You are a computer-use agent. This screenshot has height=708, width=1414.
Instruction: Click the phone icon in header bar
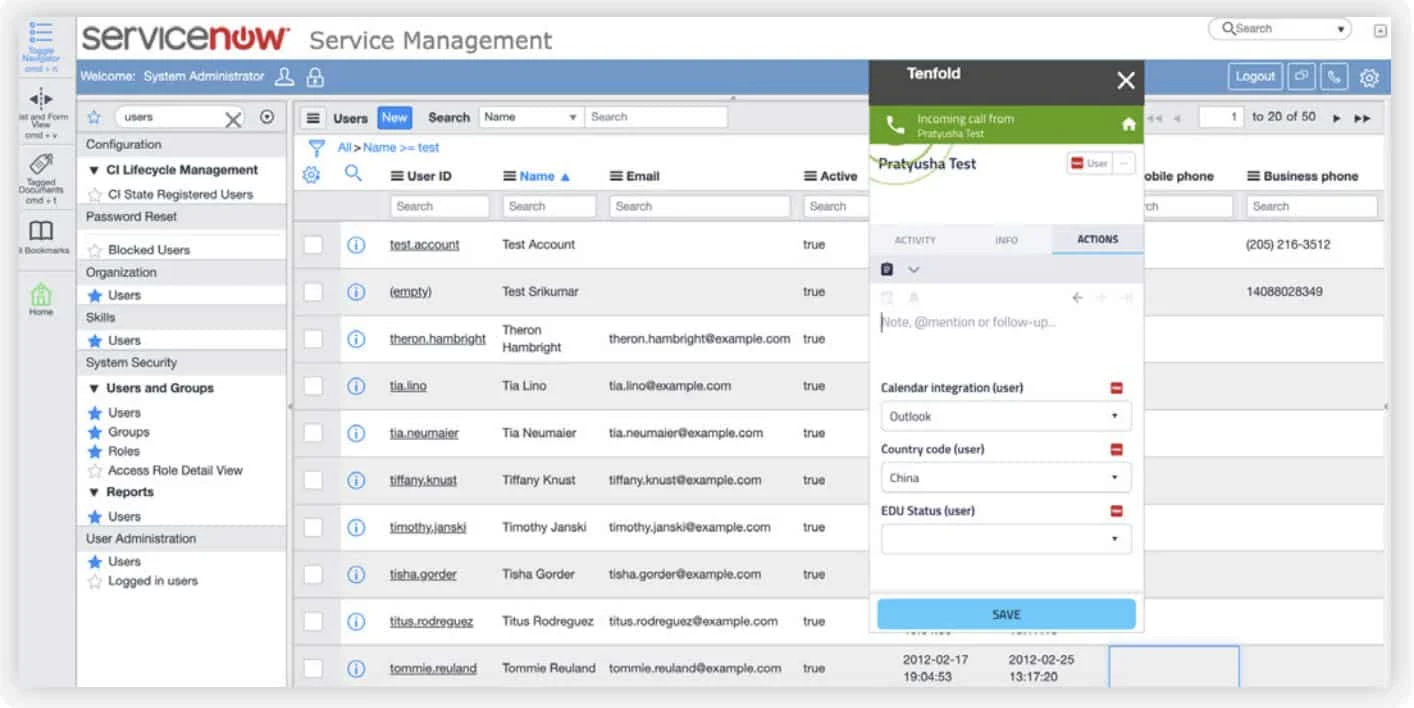tap(1334, 76)
